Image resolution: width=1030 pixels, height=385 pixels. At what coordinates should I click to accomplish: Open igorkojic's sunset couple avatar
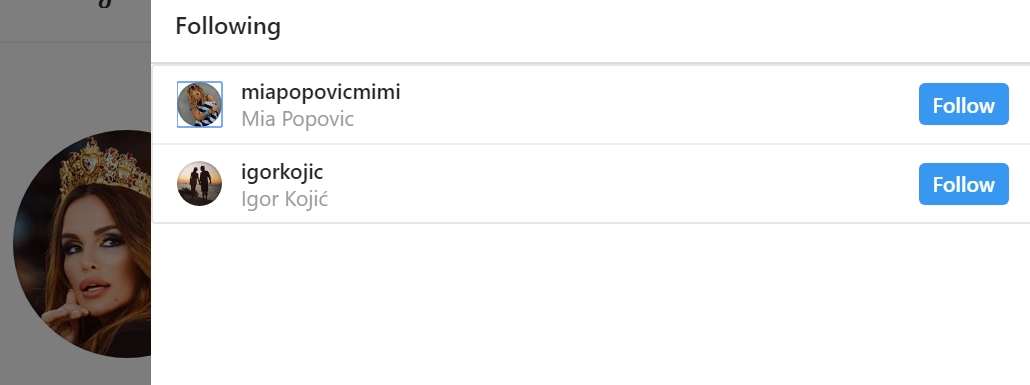pos(200,184)
